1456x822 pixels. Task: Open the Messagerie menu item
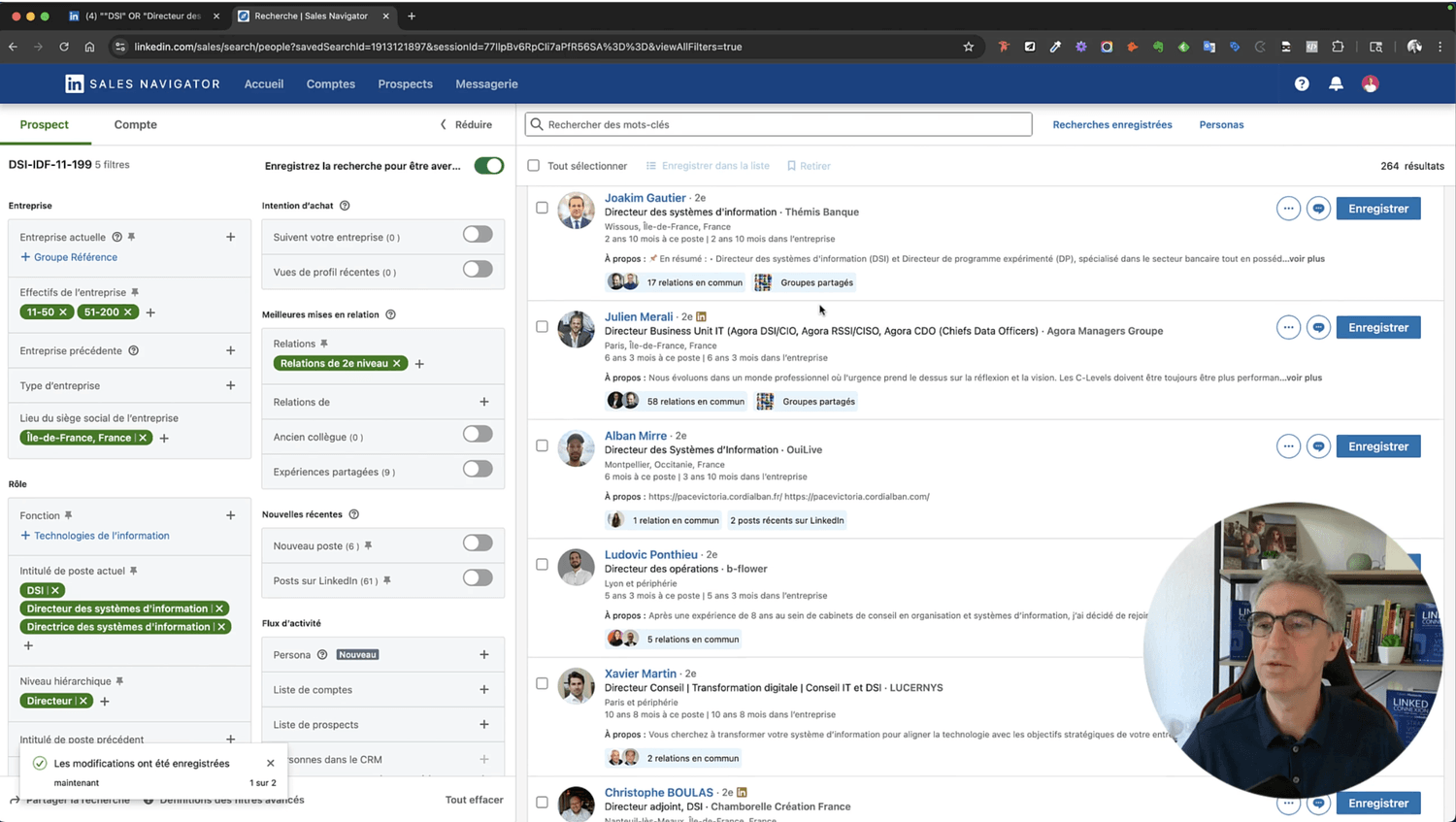486,84
